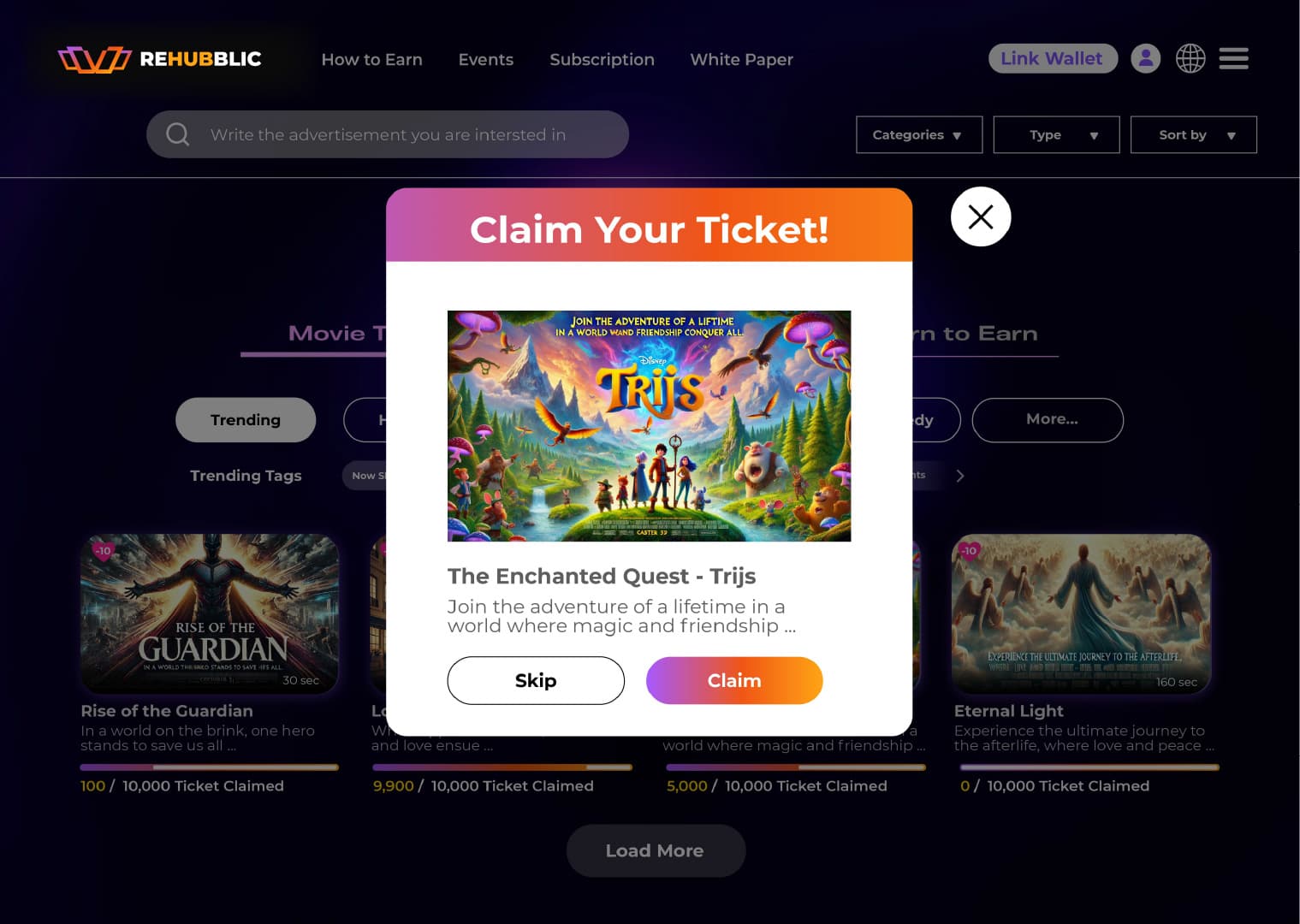Claim the Enchanted Quest ticket
This screenshot has height=924, width=1300.
(734, 680)
